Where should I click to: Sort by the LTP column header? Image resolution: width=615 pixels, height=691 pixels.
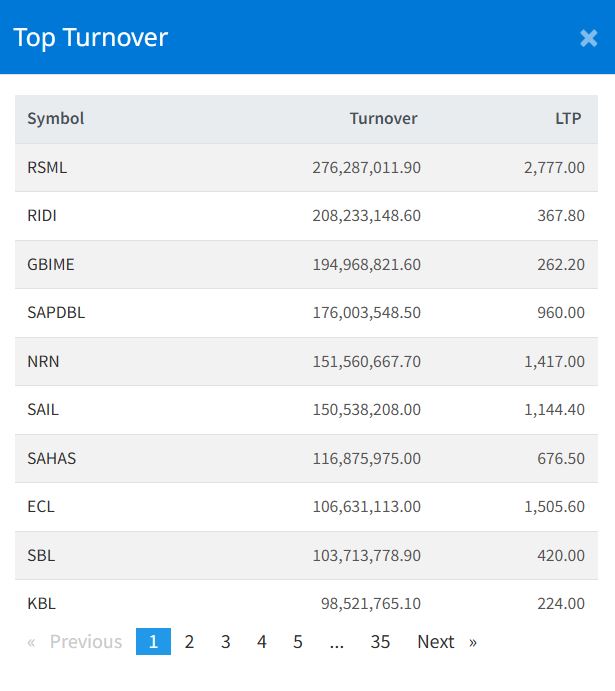click(x=568, y=119)
